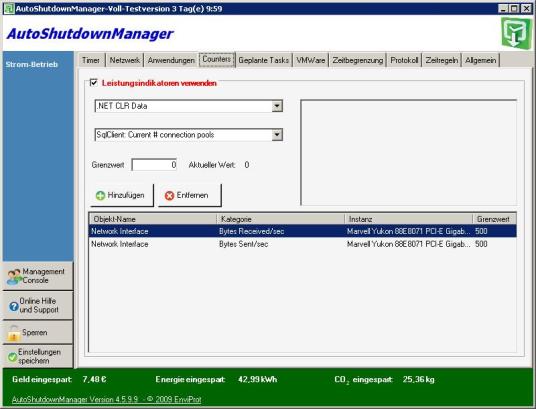
Task: Select the Counters tab
Action: [x=217, y=59]
